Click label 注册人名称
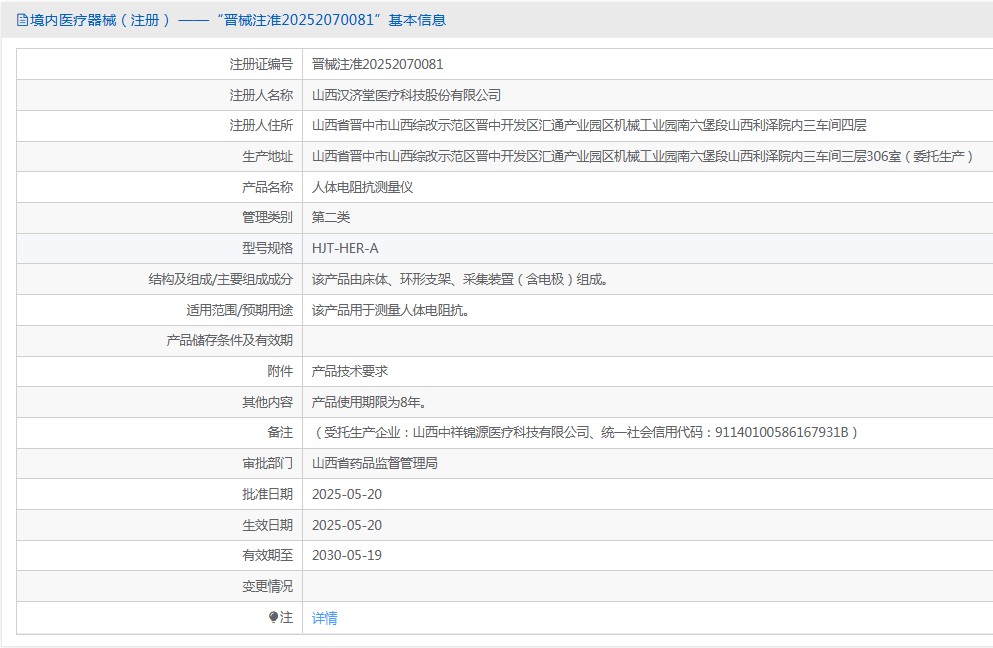The height and width of the screenshot is (648, 993). (x=261, y=95)
